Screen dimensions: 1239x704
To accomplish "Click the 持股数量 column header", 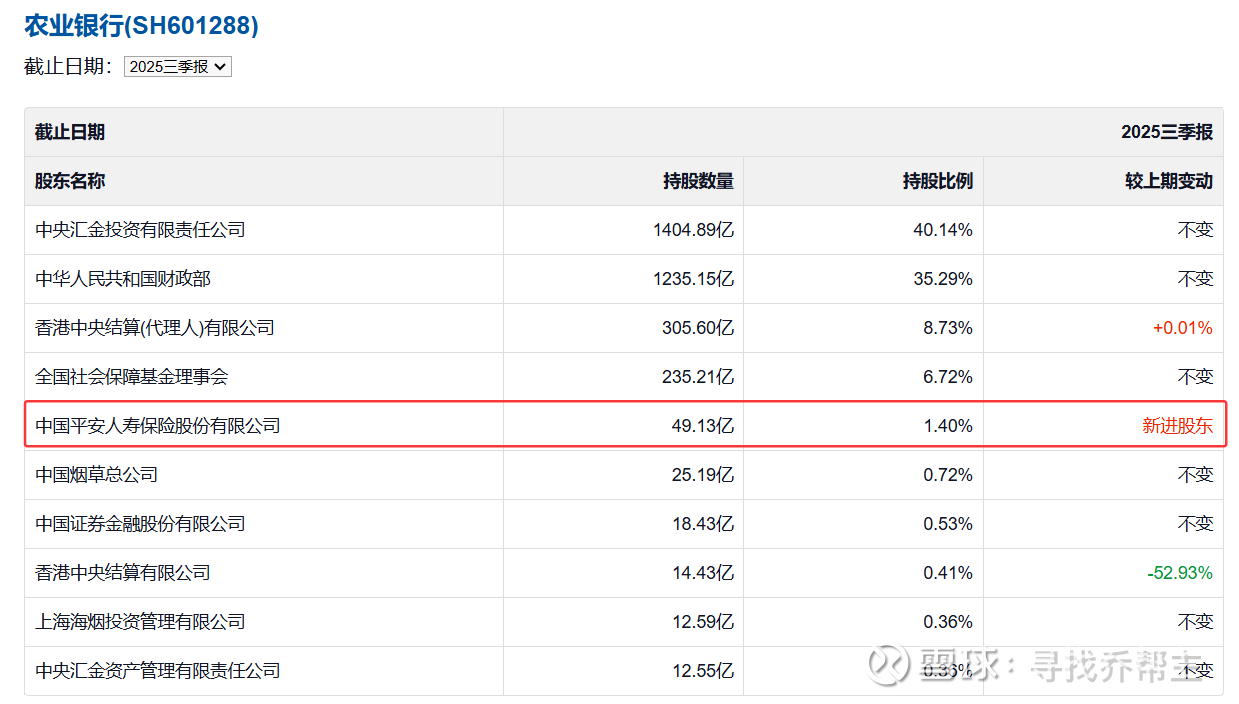I will [x=698, y=181].
